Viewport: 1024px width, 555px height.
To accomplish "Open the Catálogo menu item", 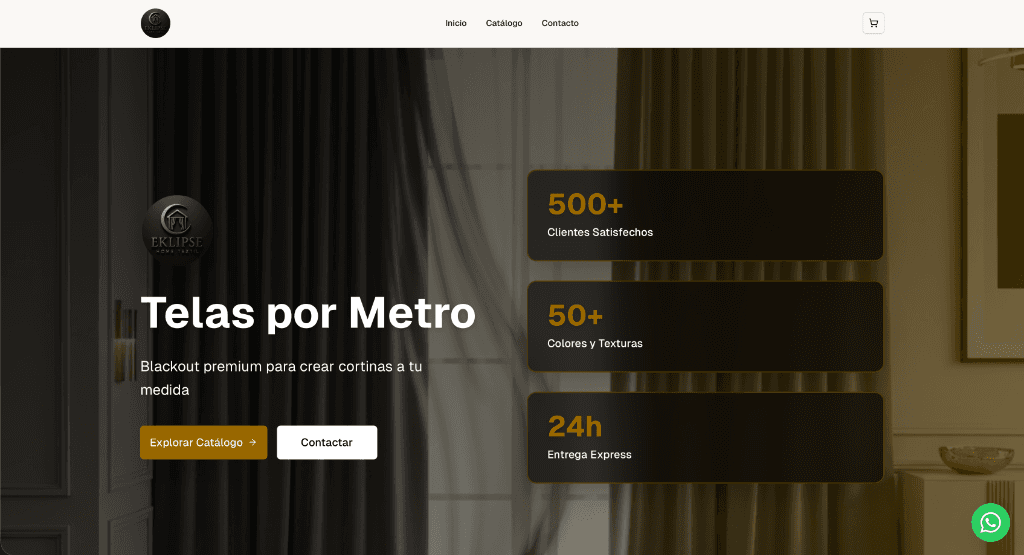I will [x=504, y=23].
